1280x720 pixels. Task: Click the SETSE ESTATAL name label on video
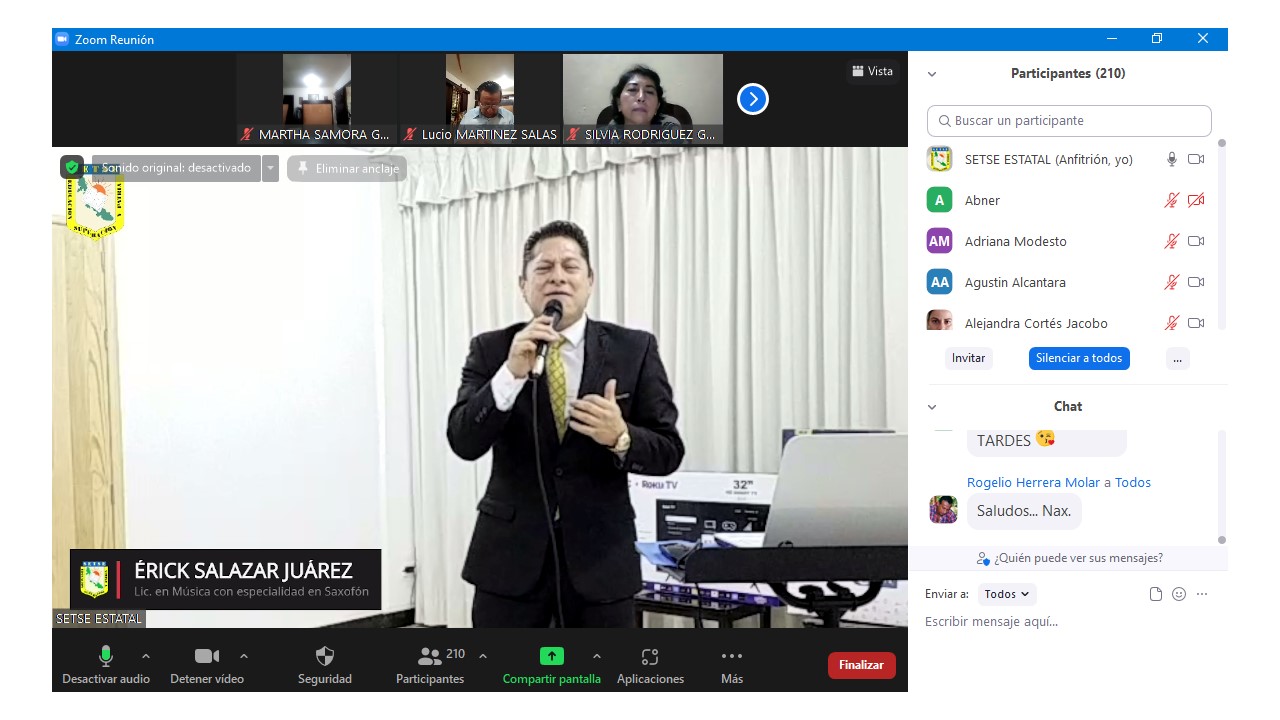[x=99, y=619]
